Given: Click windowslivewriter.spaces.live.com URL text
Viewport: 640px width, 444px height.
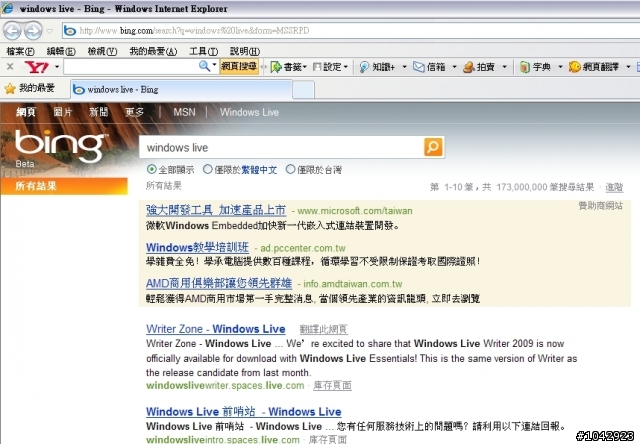Looking at the screenshot, I should 225,386.
